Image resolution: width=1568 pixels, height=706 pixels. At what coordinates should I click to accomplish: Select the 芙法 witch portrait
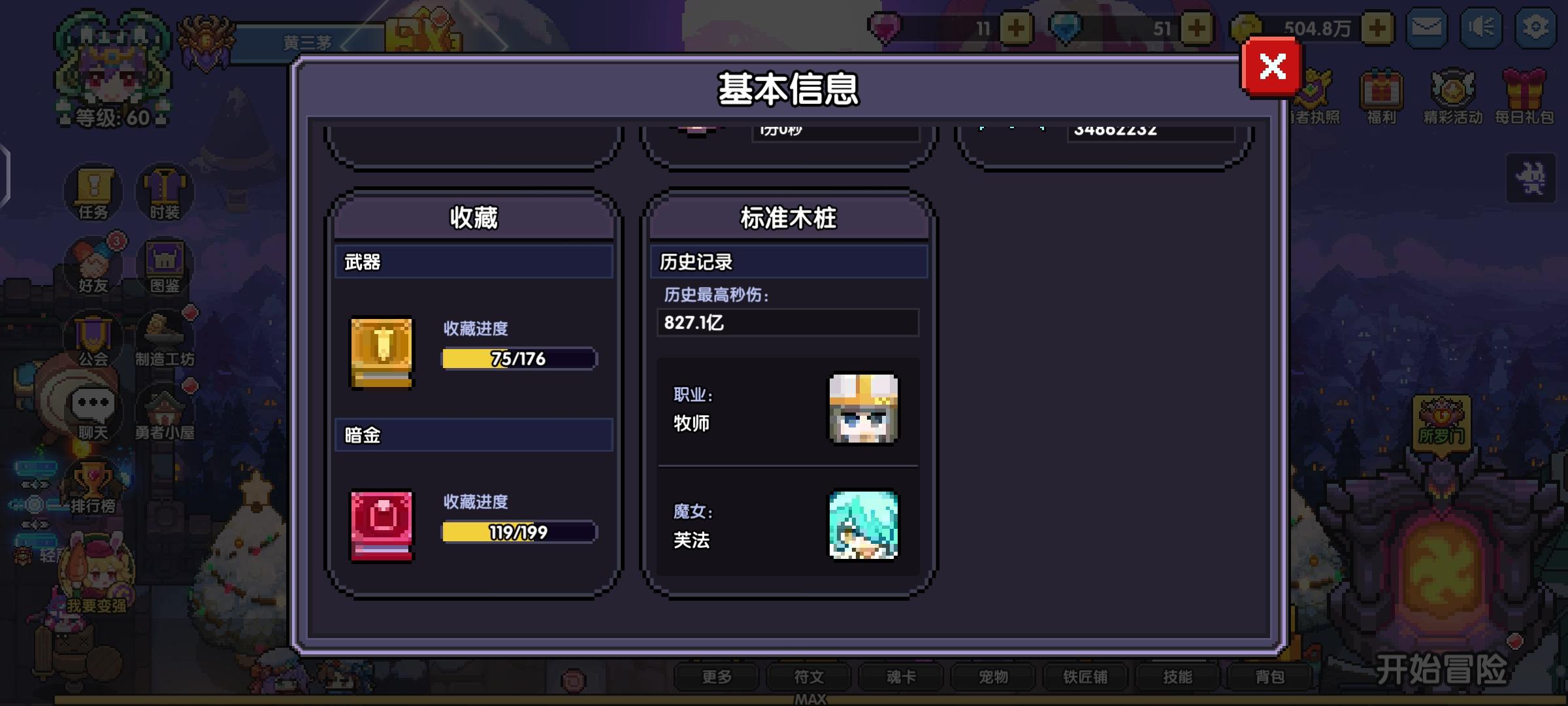[863, 526]
